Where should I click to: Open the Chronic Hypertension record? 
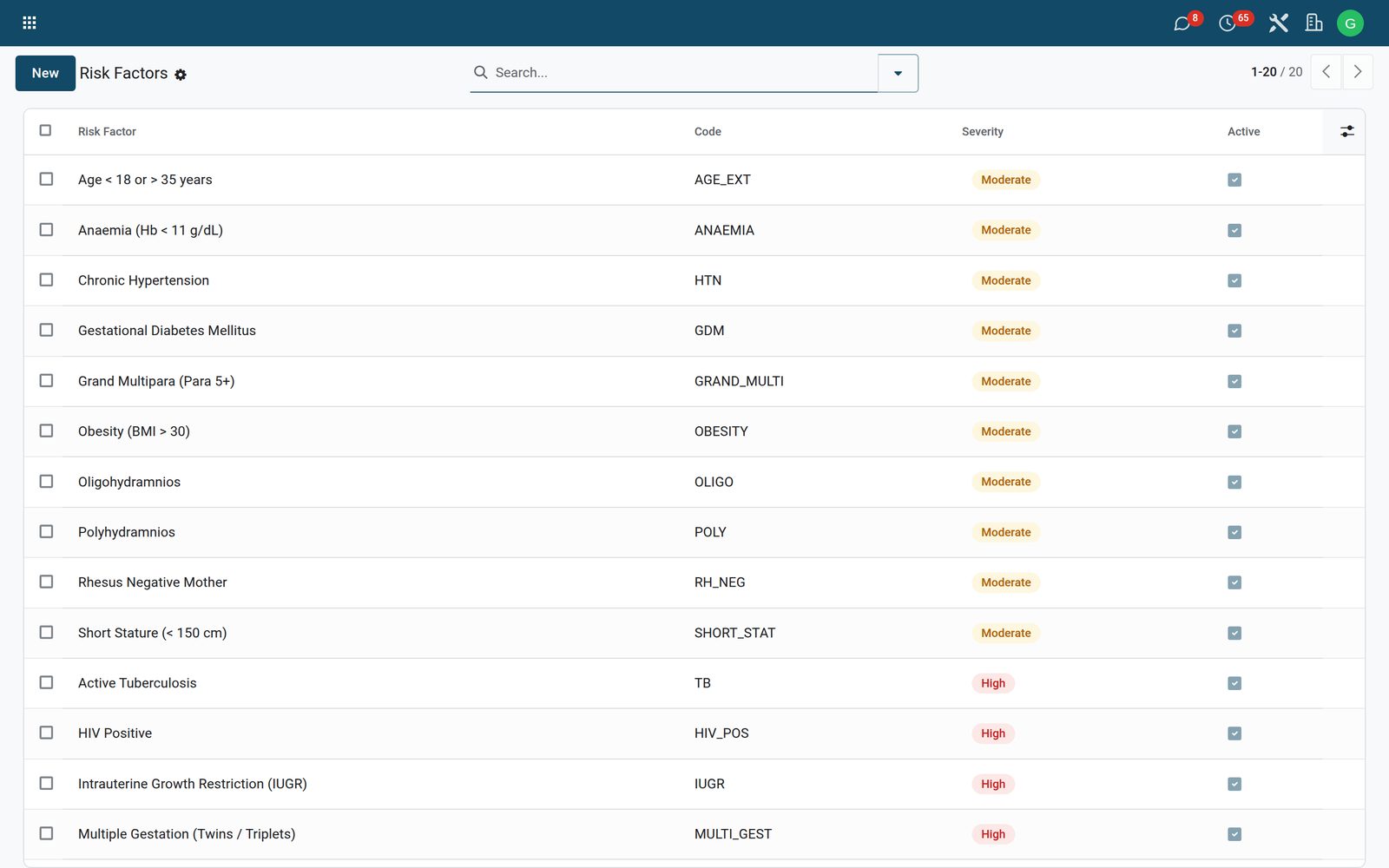[143, 280]
